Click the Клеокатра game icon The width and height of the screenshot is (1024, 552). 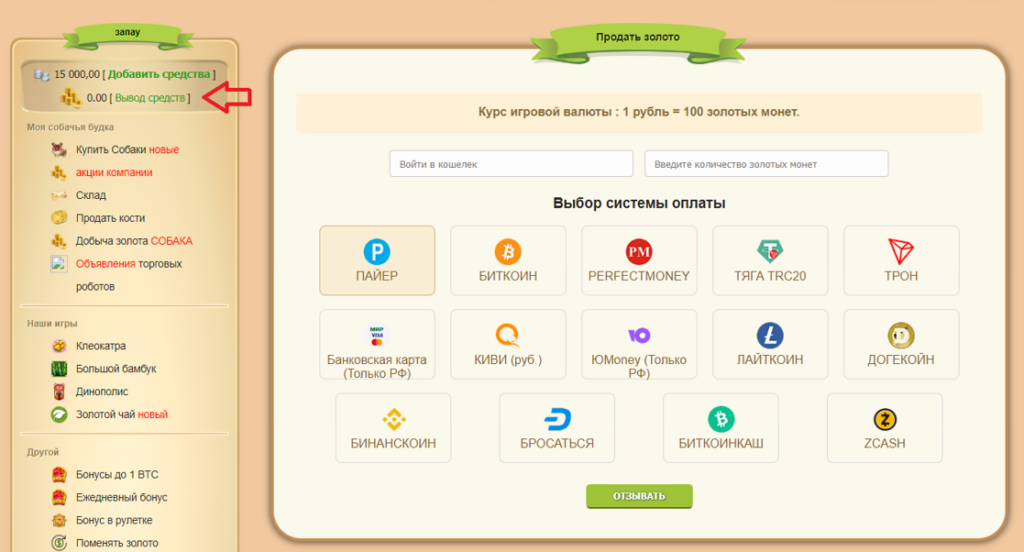click(59, 346)
